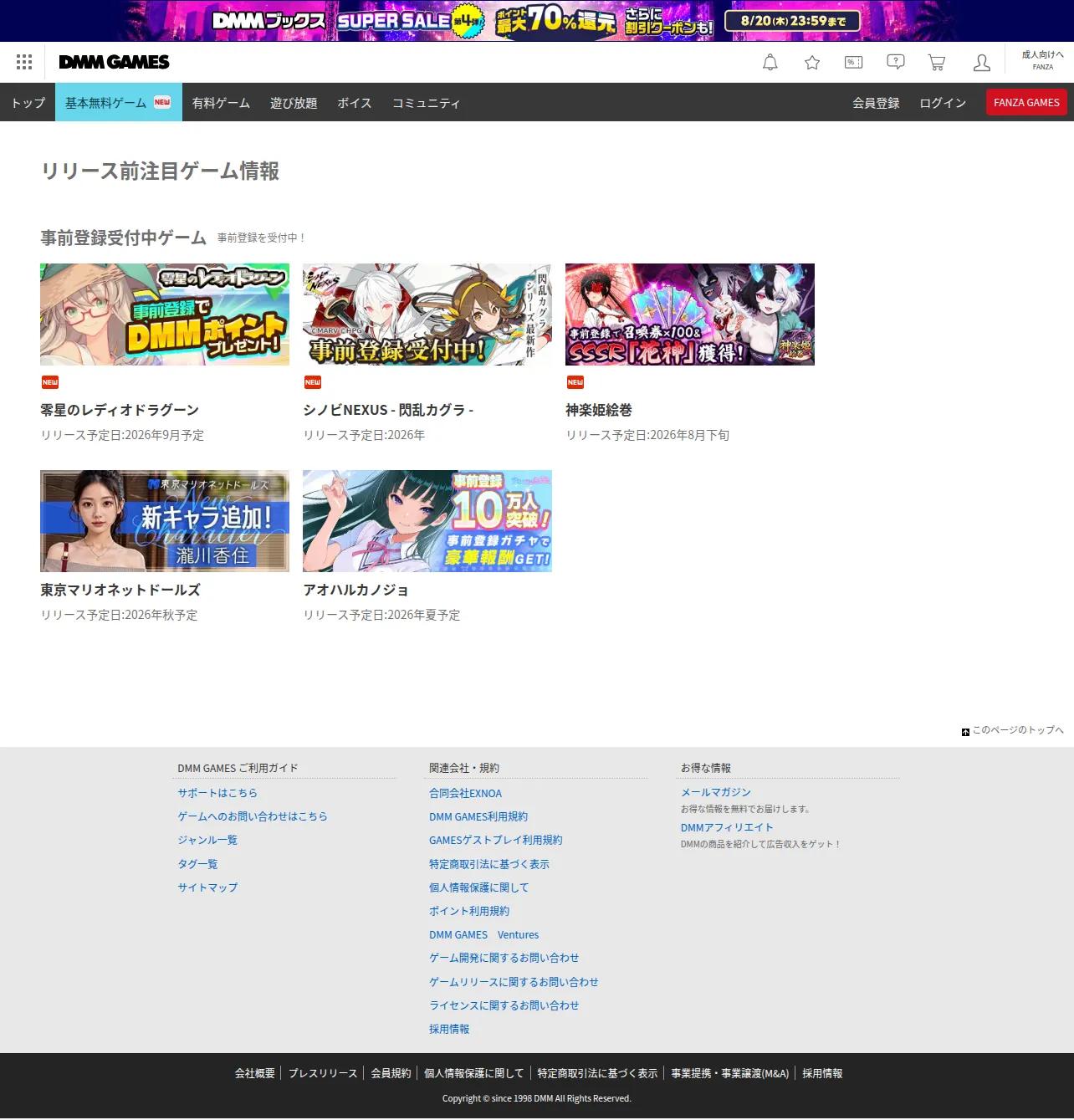The height and width of the screenshot is (1120, 1074).
Task: Click the DMM GAMES logo
Action: coord(114,62)
